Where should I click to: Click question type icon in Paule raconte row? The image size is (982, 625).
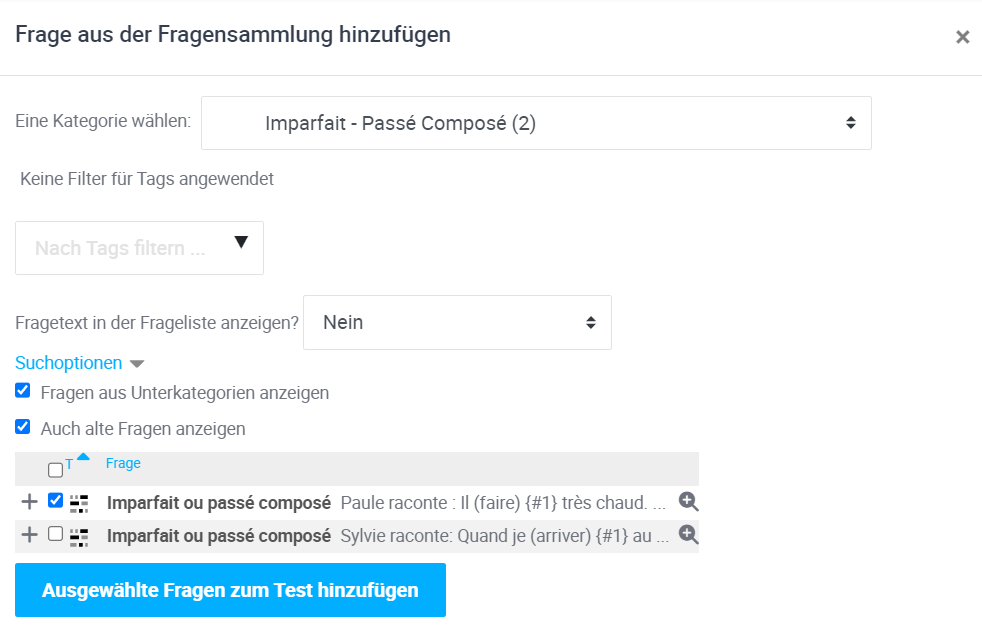pyautogui.click(x=79, y=503)
